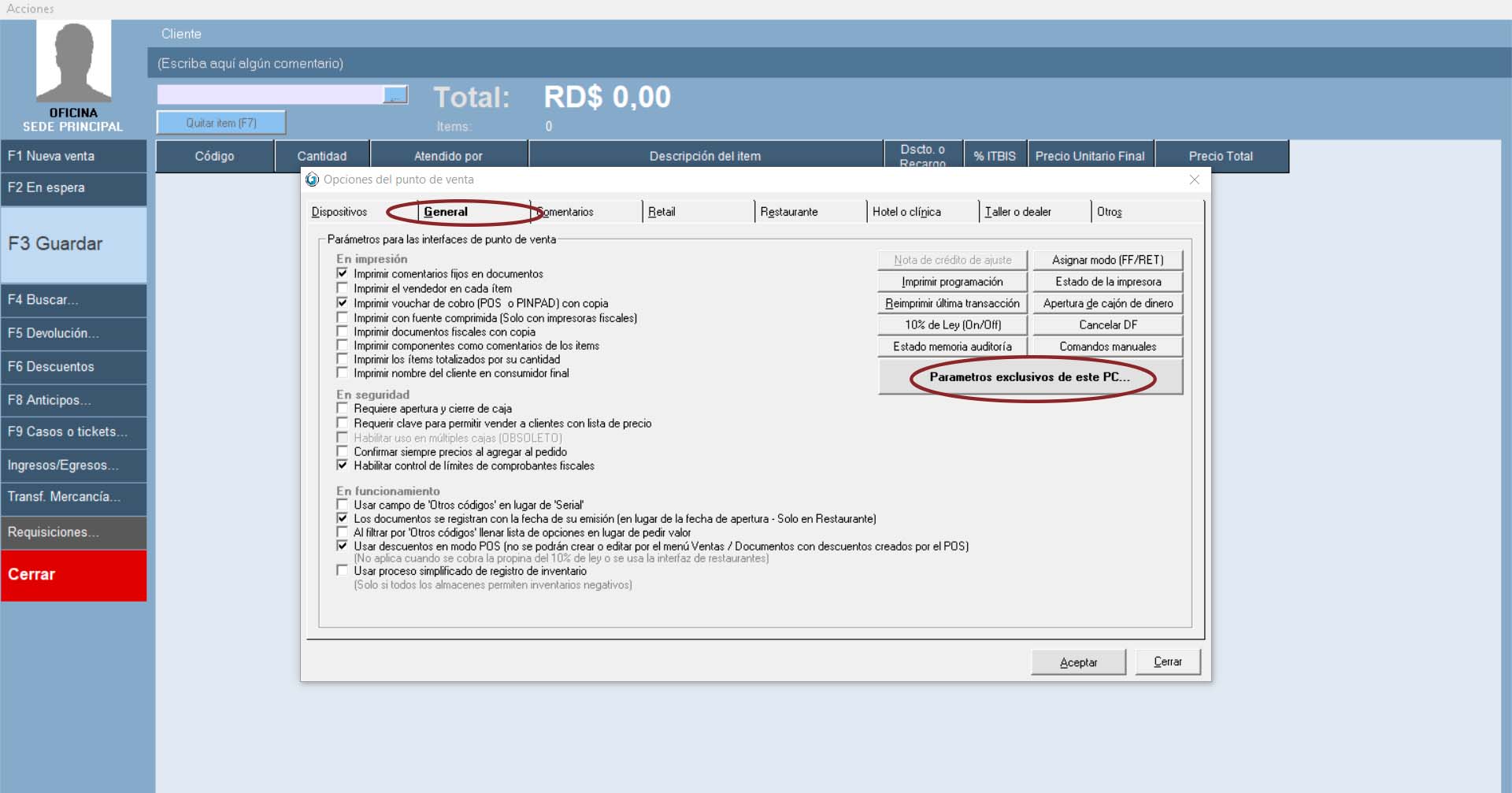Switch to the Dispositivos tab
1512x793 pixels.
[x=339, y=212]
